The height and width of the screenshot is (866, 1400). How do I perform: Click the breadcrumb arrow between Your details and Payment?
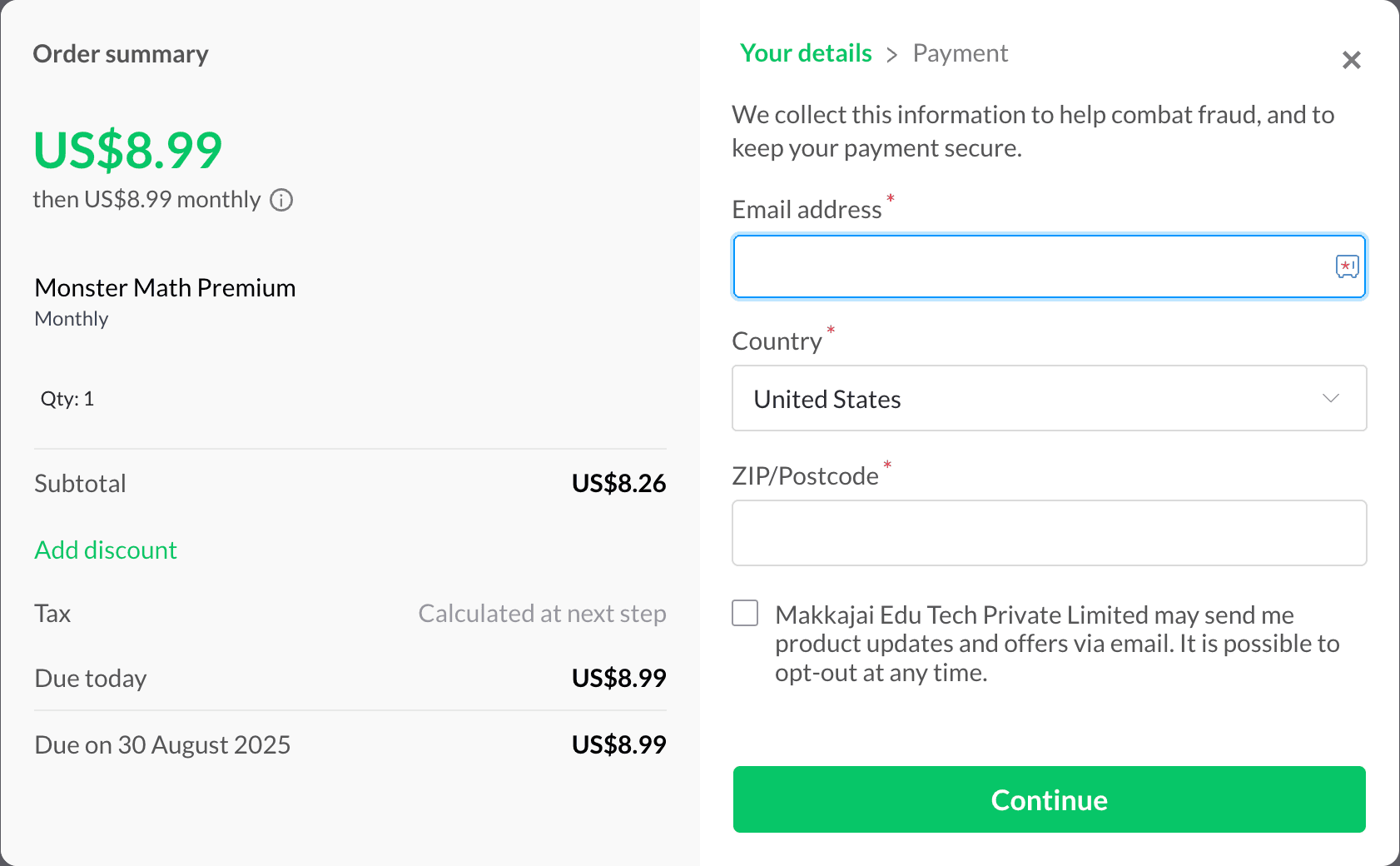(891, 54)
